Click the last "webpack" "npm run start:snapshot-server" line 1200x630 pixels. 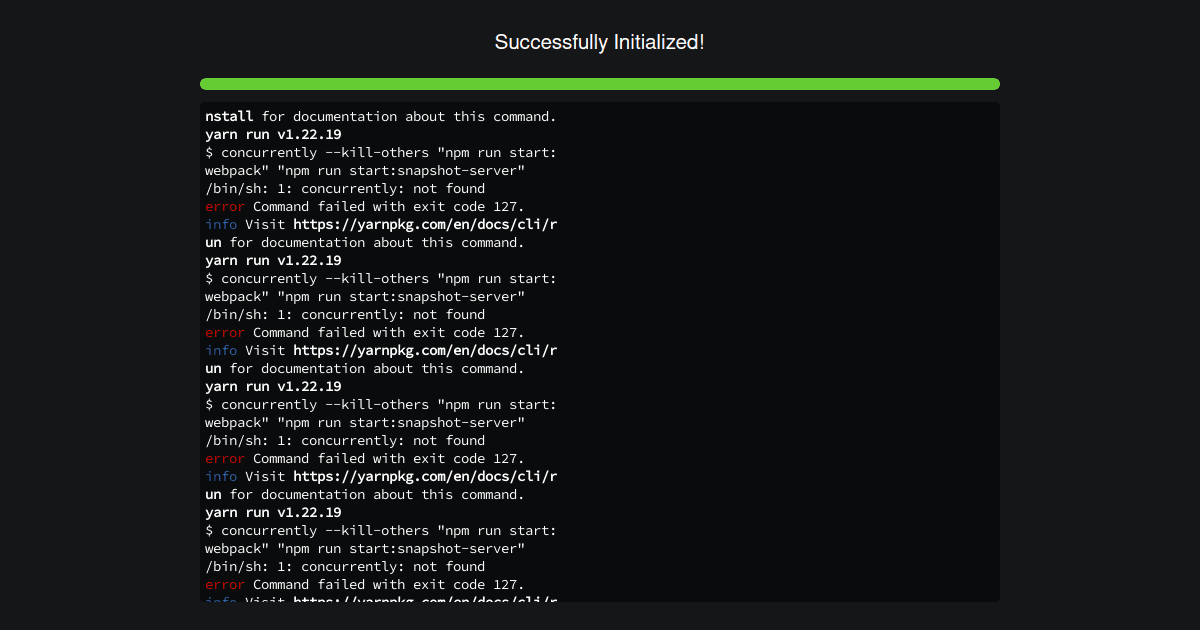[x=365, y=549]
